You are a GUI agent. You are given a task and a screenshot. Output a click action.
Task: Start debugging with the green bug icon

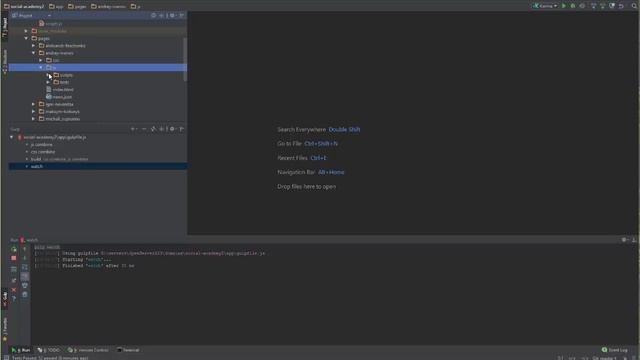(x=573, y=6)
